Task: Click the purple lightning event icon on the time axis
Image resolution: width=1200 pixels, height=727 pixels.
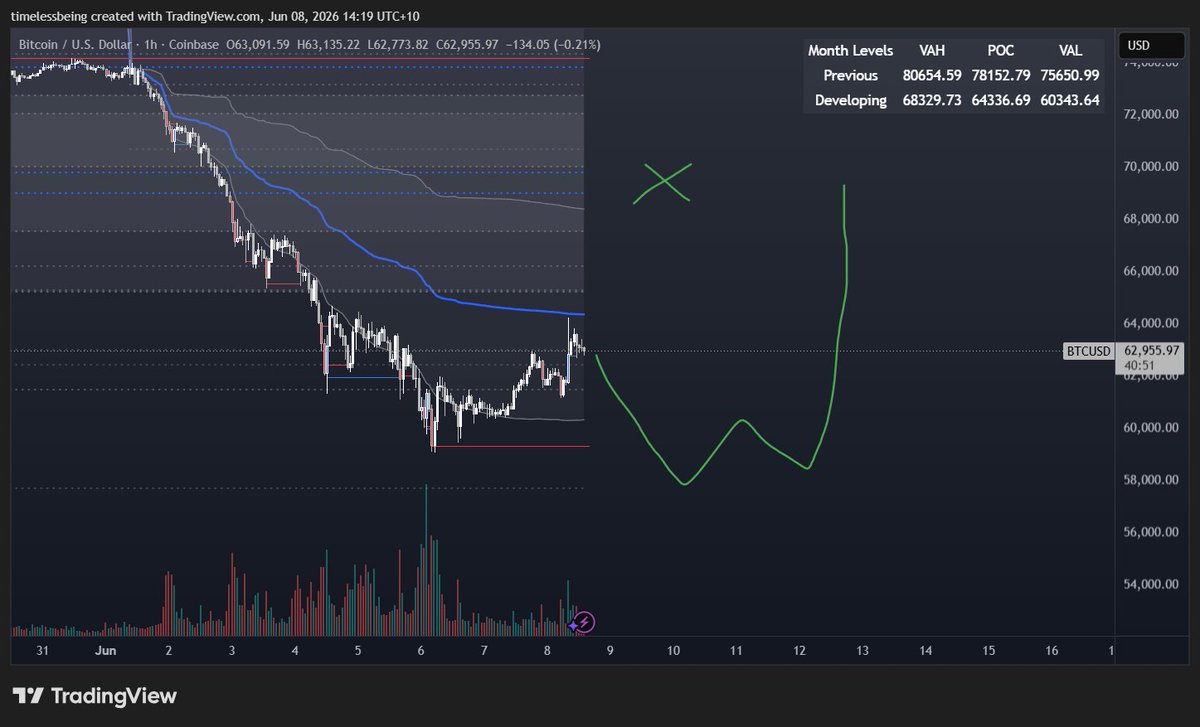Action: coord(585,622)
